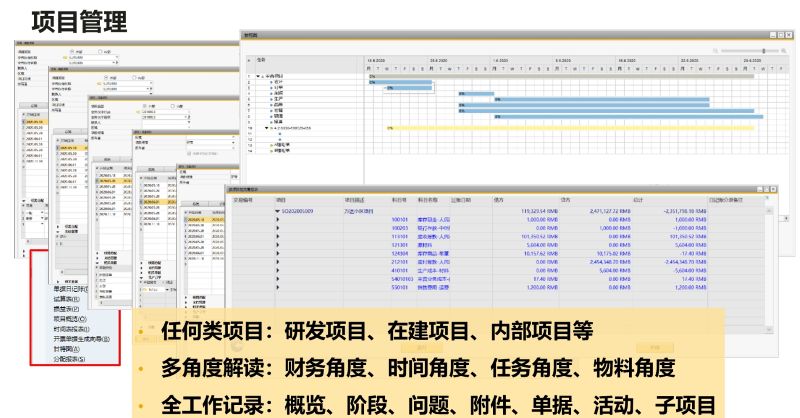Expand the 121301 account row
The height and width of the screenshot is (418, 800).
click(278, 245)
